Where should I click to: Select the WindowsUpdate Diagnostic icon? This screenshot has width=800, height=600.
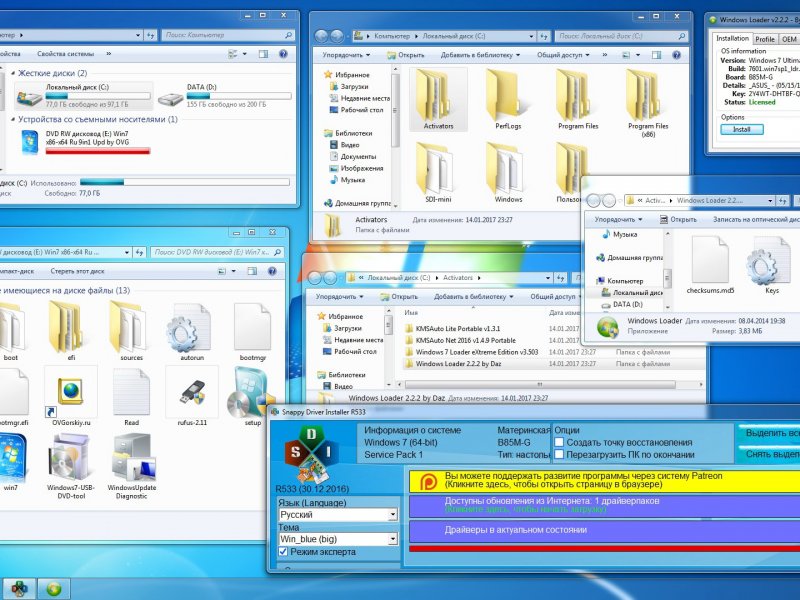click(x=132, y=465)
